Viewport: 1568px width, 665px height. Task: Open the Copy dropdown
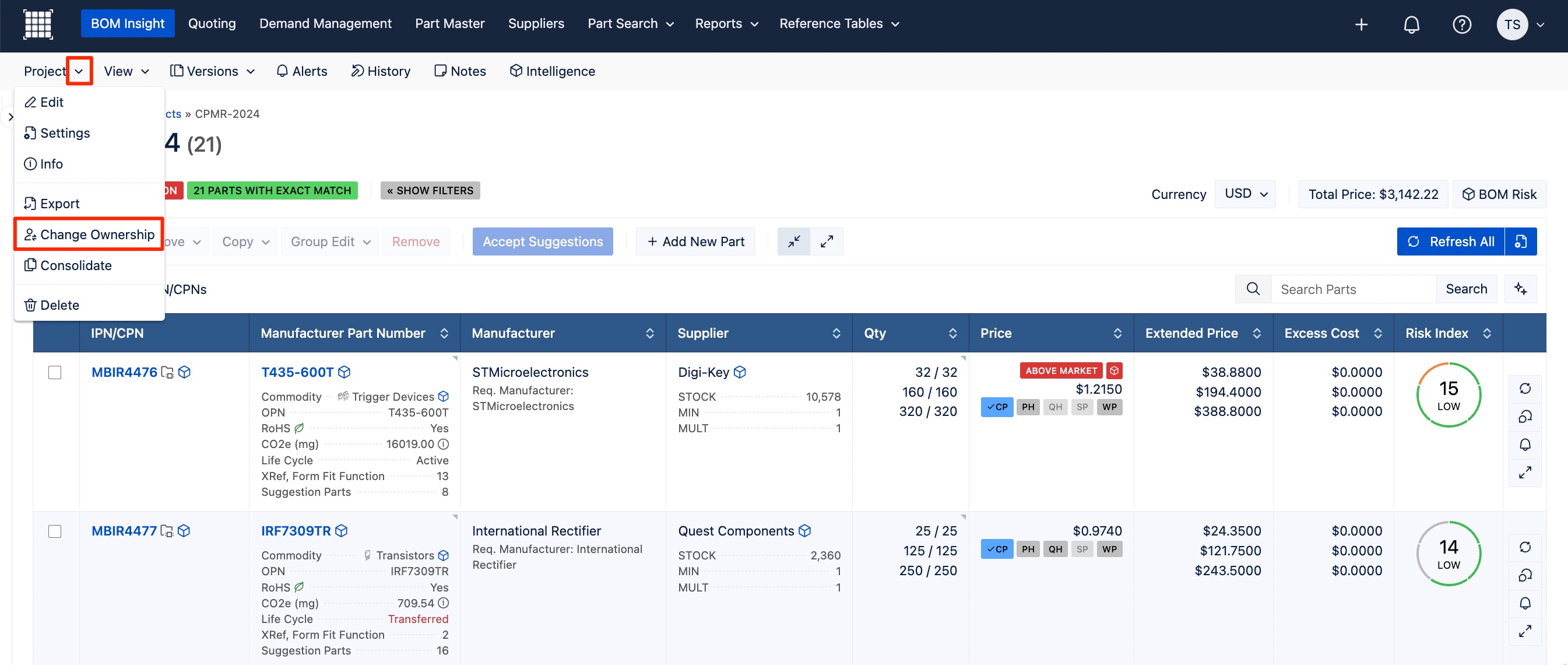point(245,242)
